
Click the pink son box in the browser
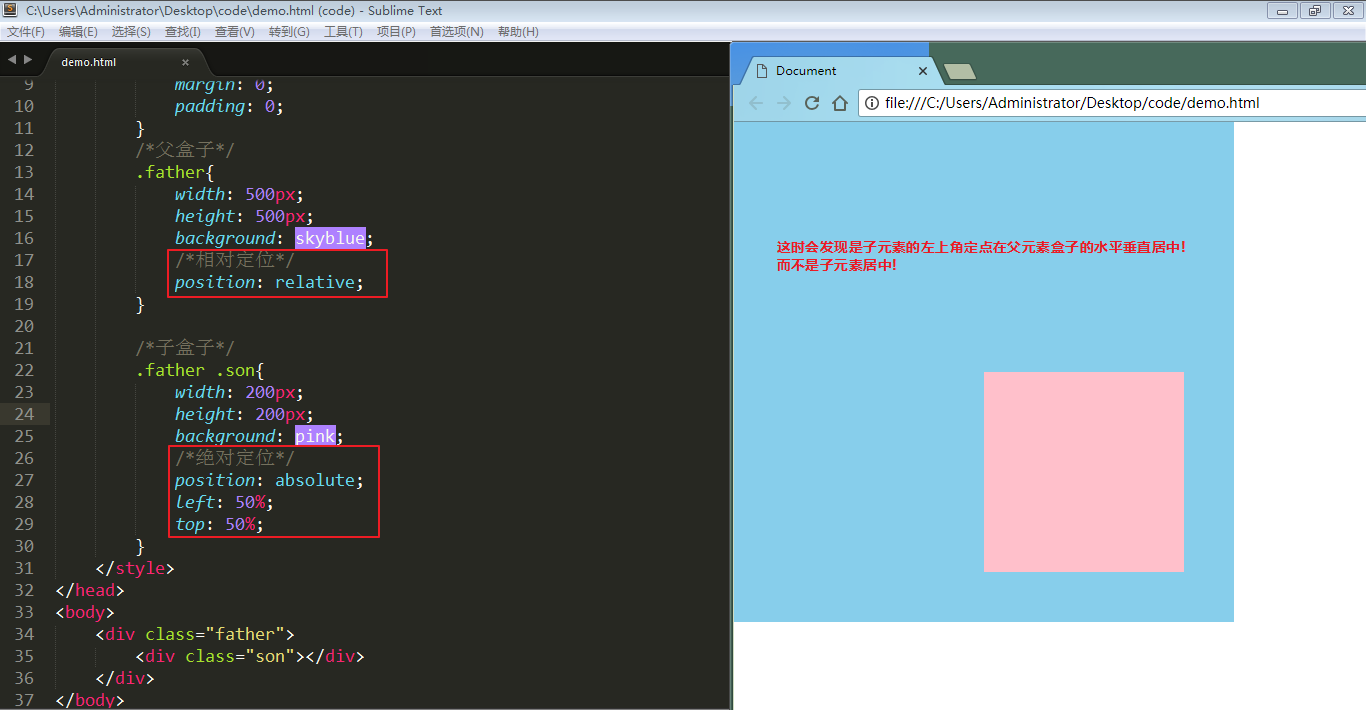[x=1084, y=472]
